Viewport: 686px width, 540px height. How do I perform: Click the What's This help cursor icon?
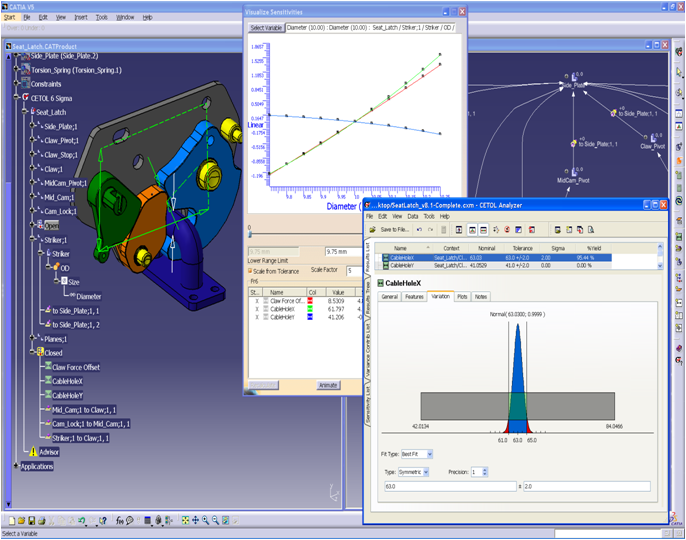coord(103,520)
